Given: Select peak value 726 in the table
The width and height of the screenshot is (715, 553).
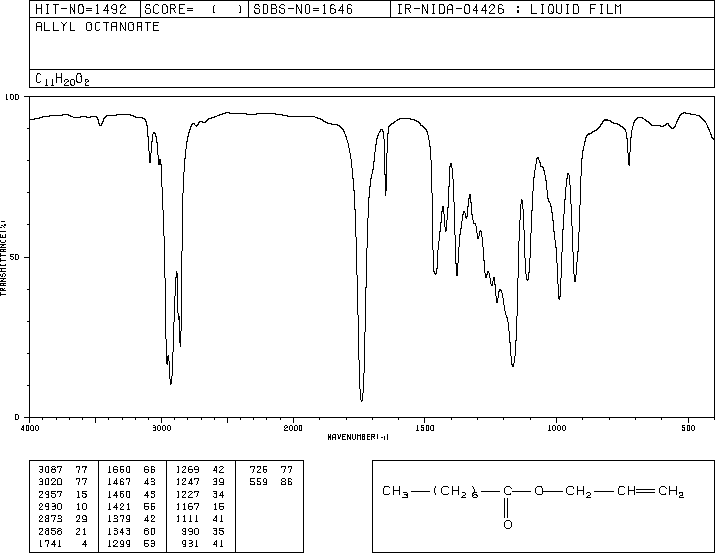Looking at the screenshot, I should point(259,470).
